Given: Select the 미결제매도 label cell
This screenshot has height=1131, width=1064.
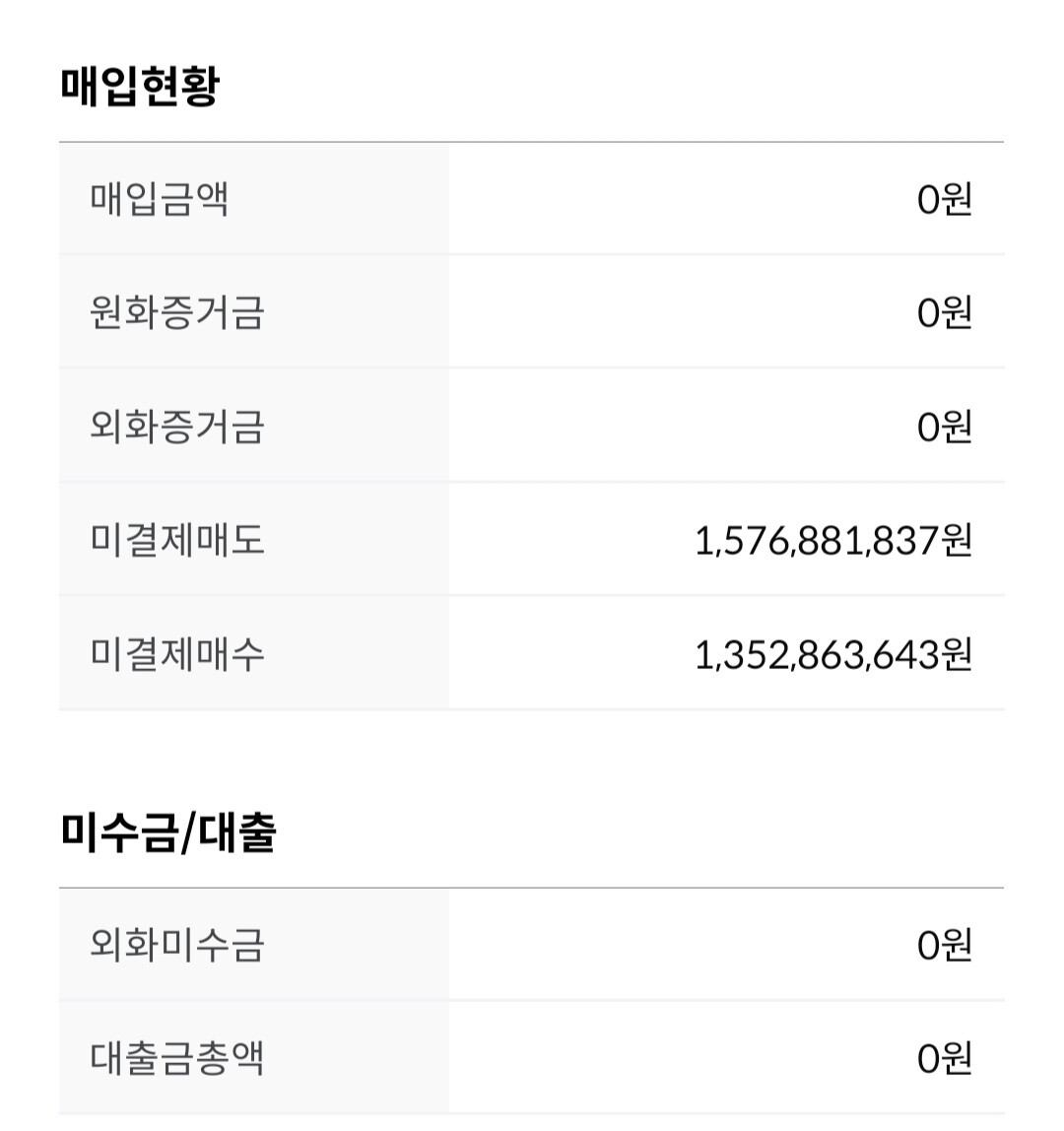Looking at the screenshot, I should (177, 540).
